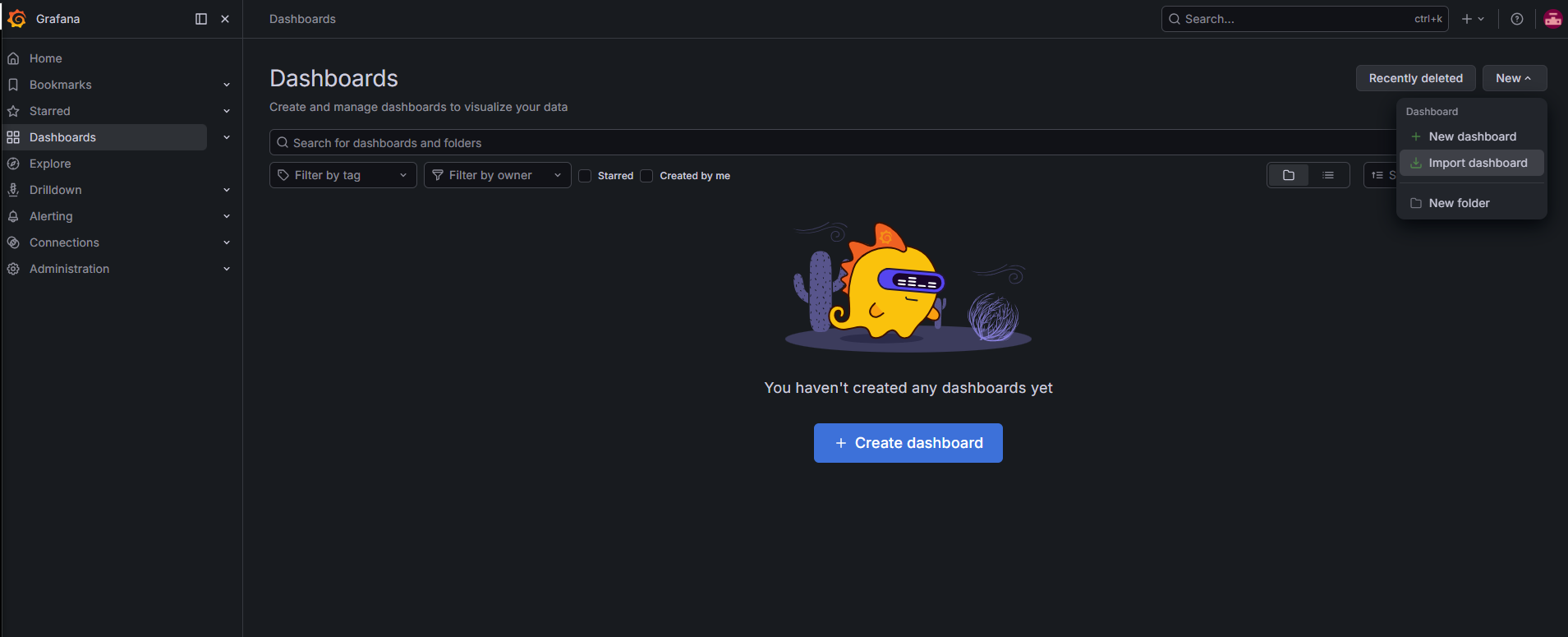Focus the top Search bar with ctrl+k hint
The image size is (1568, 637).
point(1305,19)
